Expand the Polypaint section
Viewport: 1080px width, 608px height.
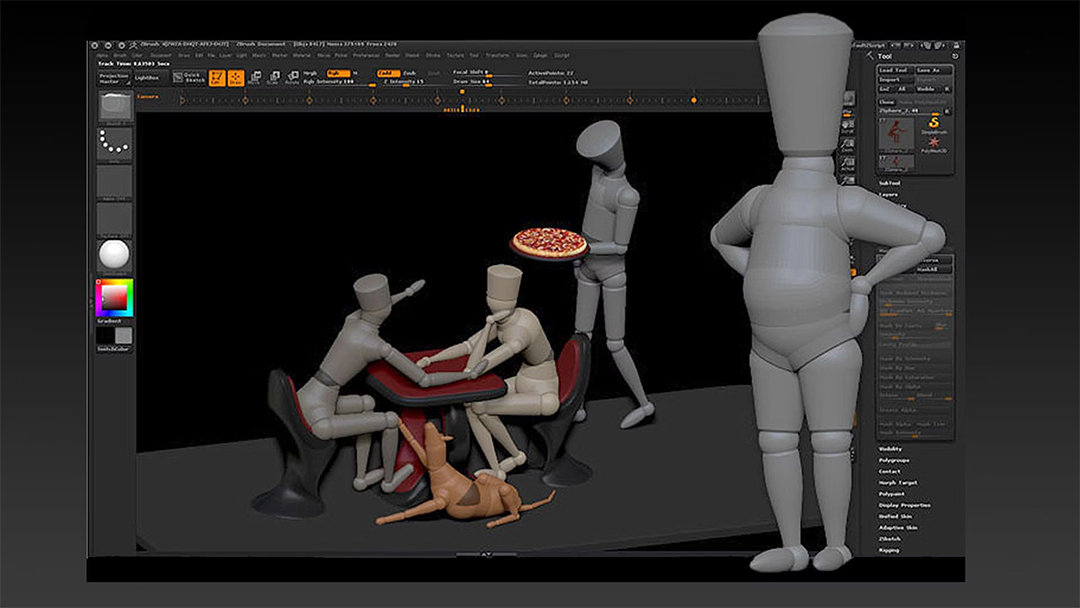[x=891, y=494]
